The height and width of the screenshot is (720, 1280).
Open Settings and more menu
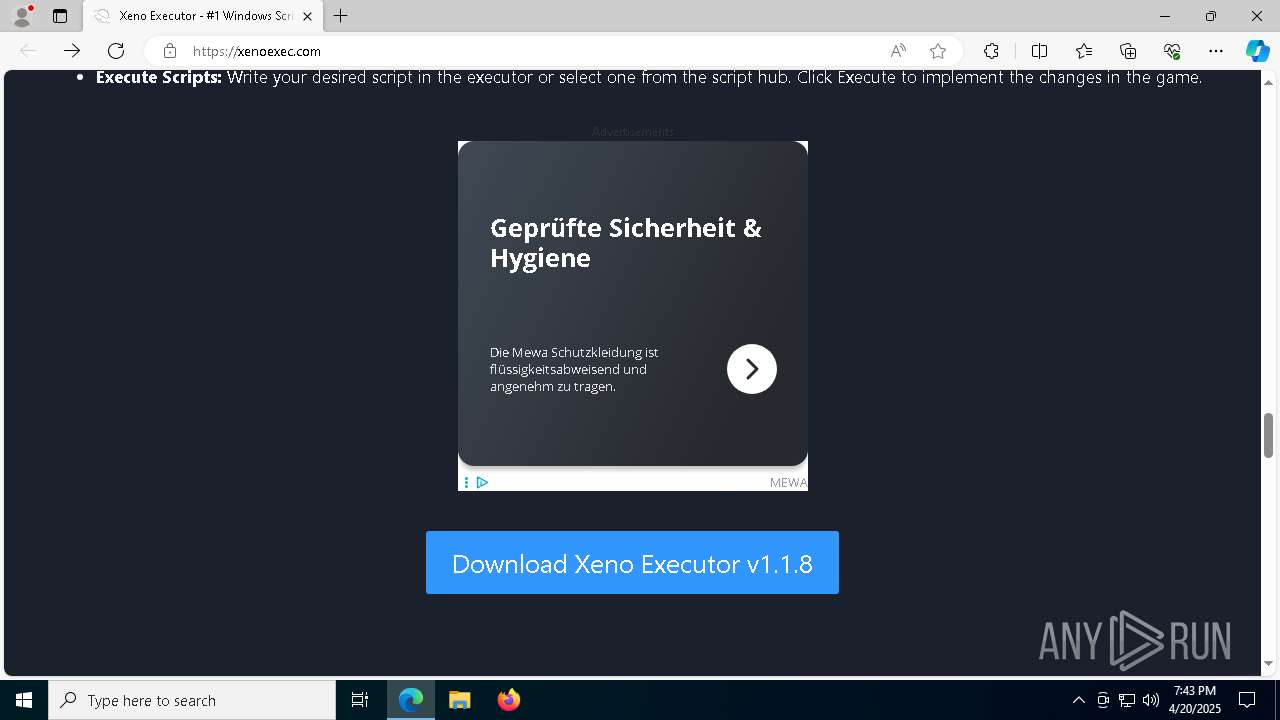point(1216,51)
